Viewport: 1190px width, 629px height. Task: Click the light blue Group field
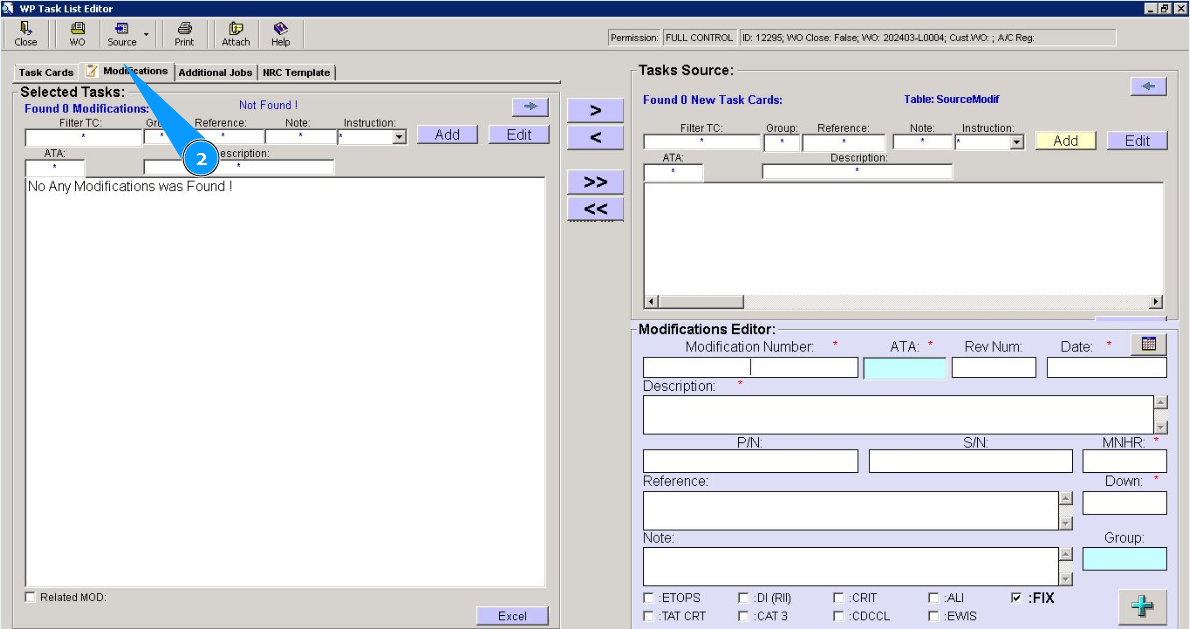[1124, 559]
